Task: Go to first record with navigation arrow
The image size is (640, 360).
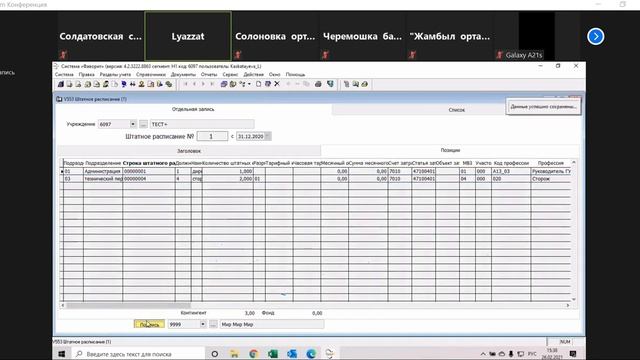Action: pyautogui.click(x=185, y=84)
